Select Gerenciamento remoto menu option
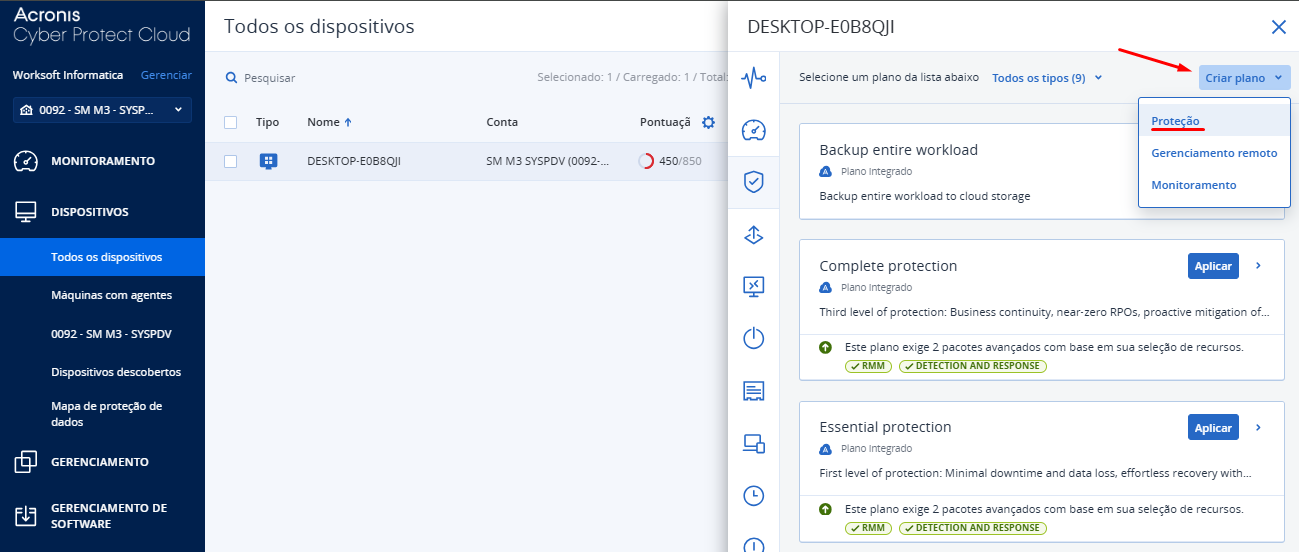 [x=1214, y=153]
